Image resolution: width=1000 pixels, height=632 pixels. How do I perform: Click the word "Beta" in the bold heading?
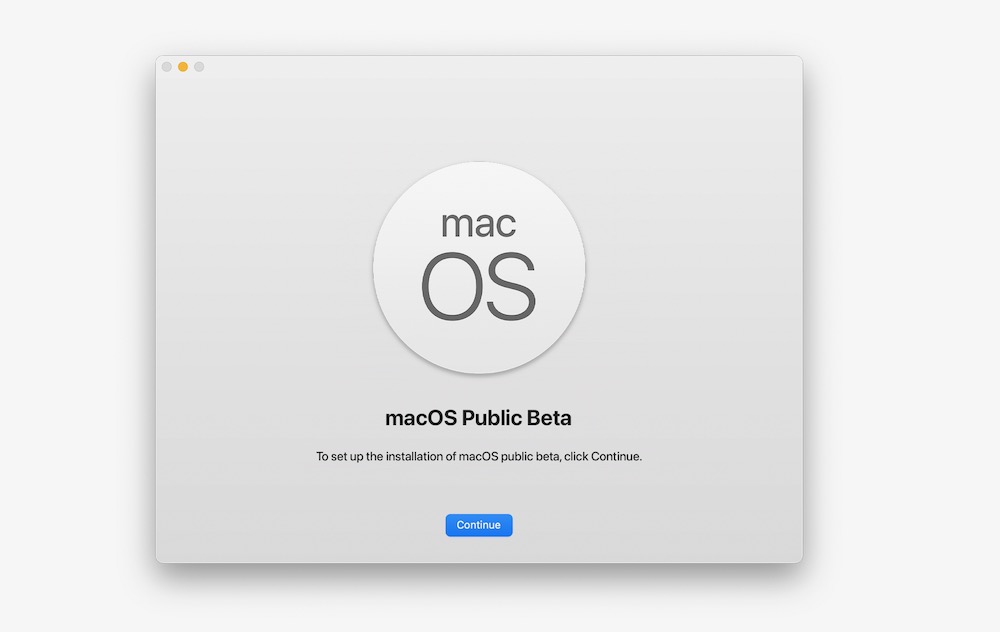551,417
